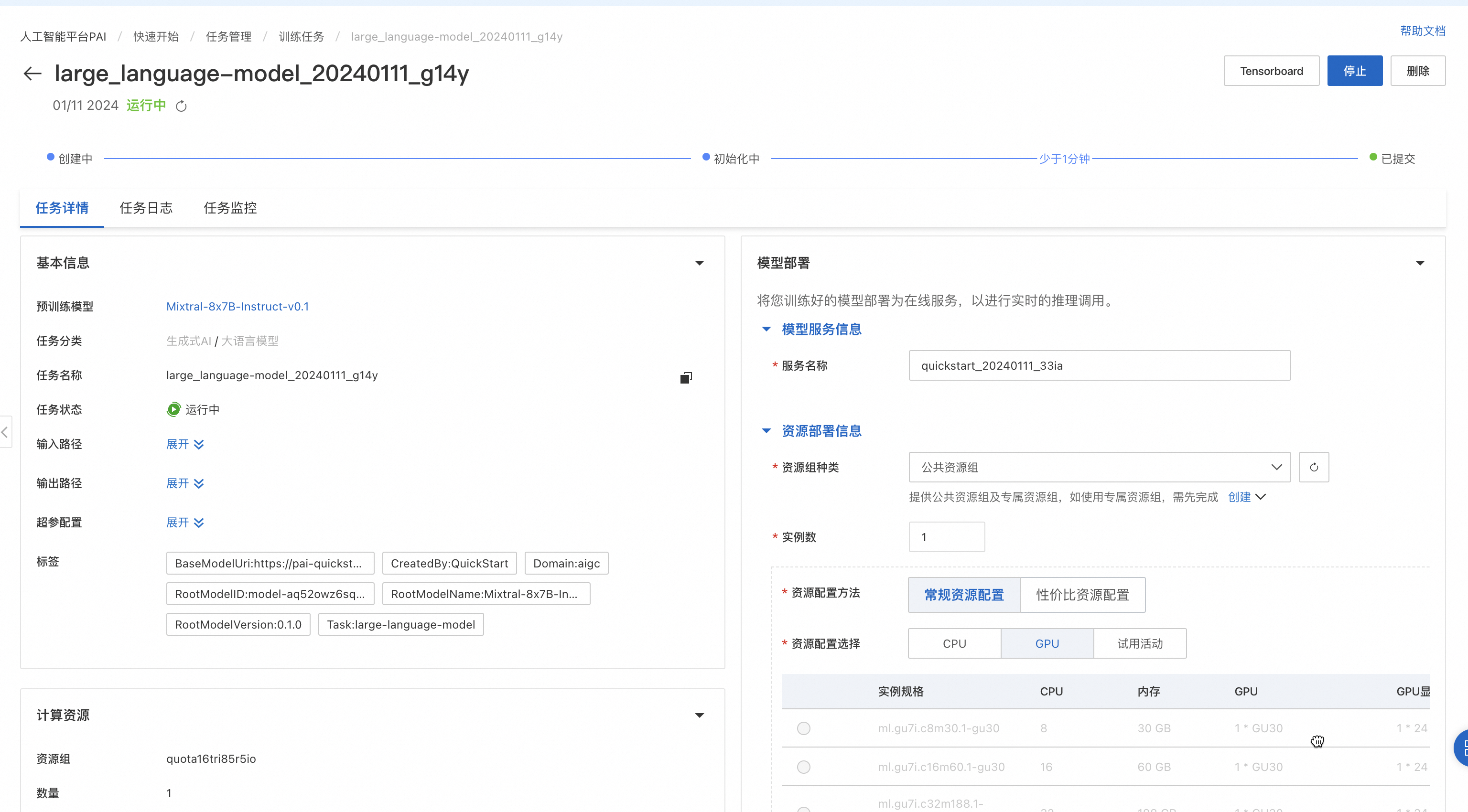This screenshot has height=812, width=1468.
Task: Click the green running status icon
Action: (173, 409)
